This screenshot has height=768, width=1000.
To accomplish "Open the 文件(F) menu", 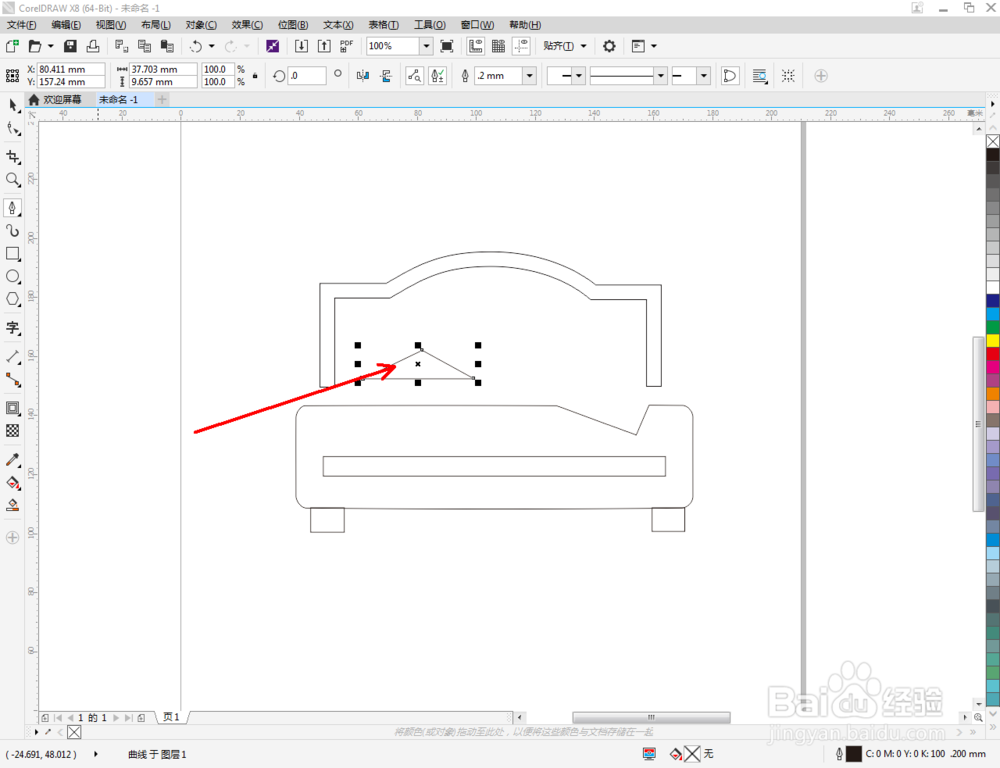I will point(21,25).
